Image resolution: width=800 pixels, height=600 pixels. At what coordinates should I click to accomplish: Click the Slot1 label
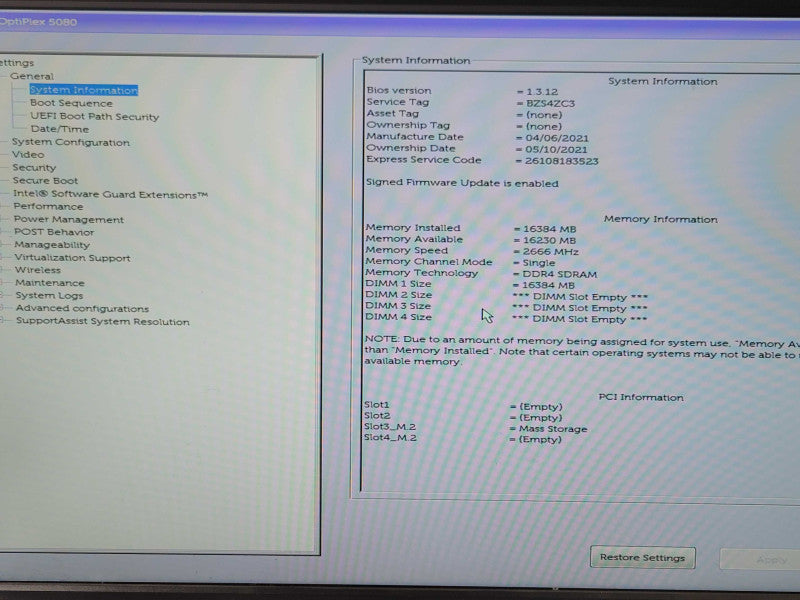[x=377, y=405]
